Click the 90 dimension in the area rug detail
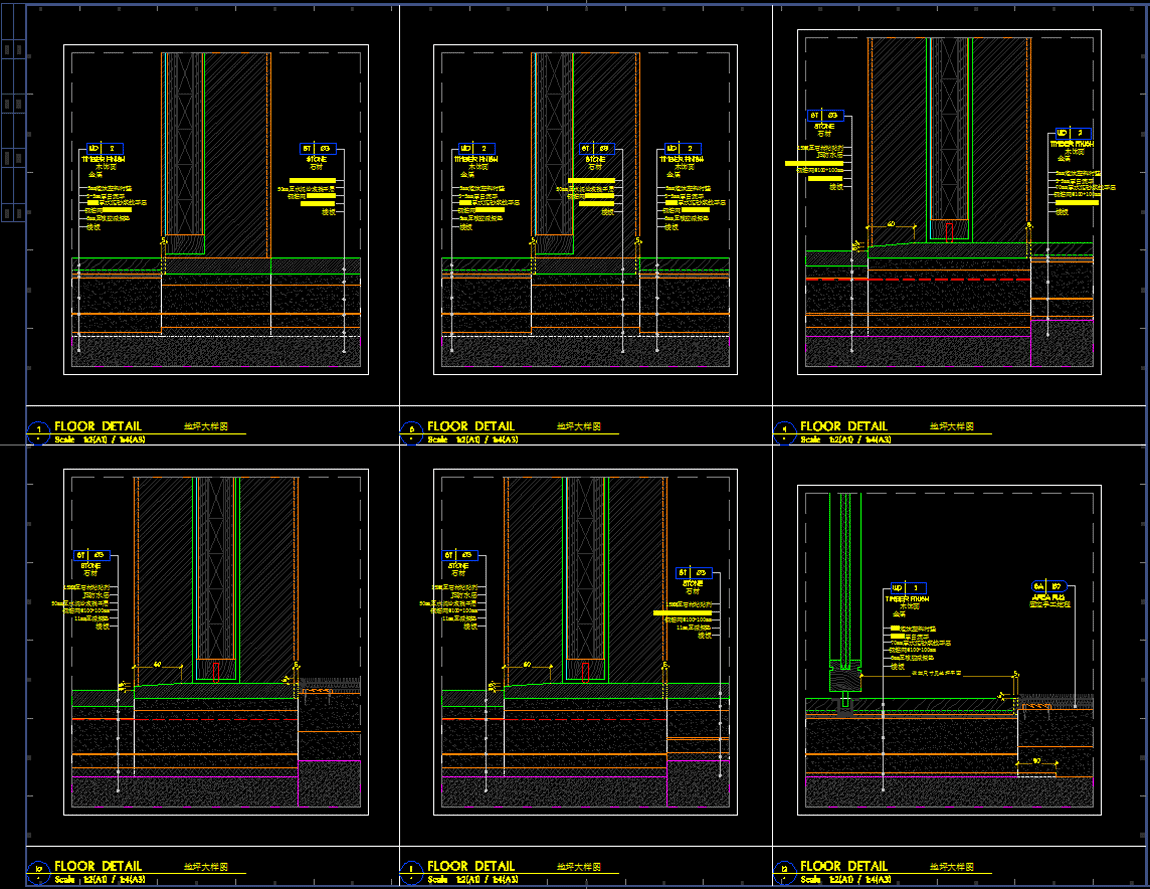 click(1036, 761)
